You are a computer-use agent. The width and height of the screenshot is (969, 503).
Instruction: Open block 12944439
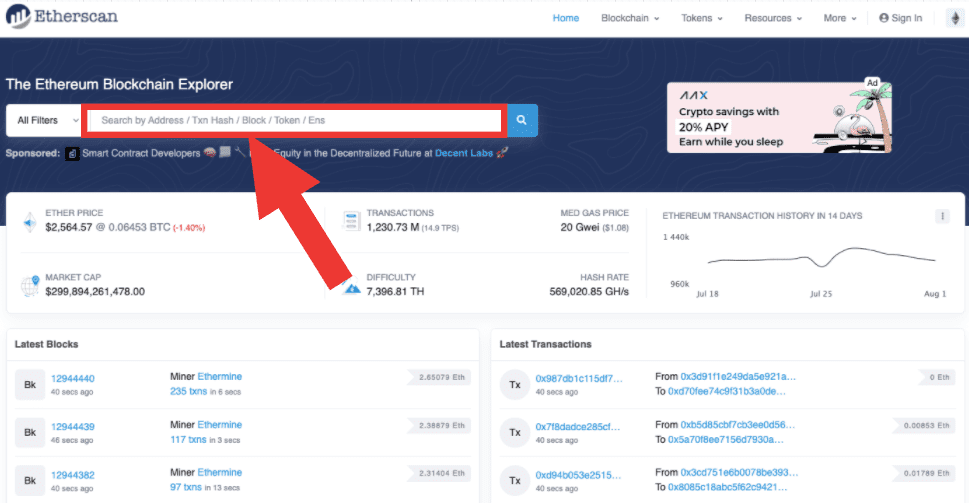[72, 427]
